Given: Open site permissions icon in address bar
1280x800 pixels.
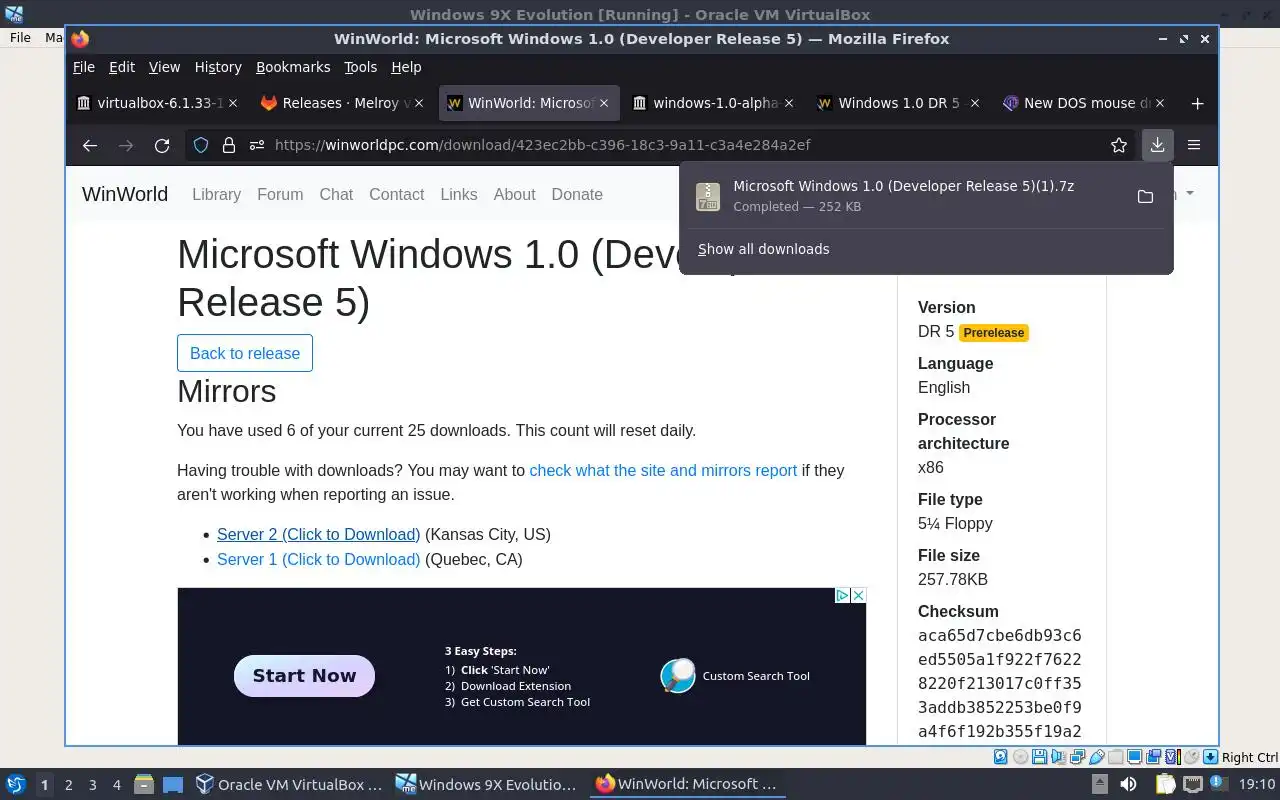Looking at the screenshot, I should (256, 145).
